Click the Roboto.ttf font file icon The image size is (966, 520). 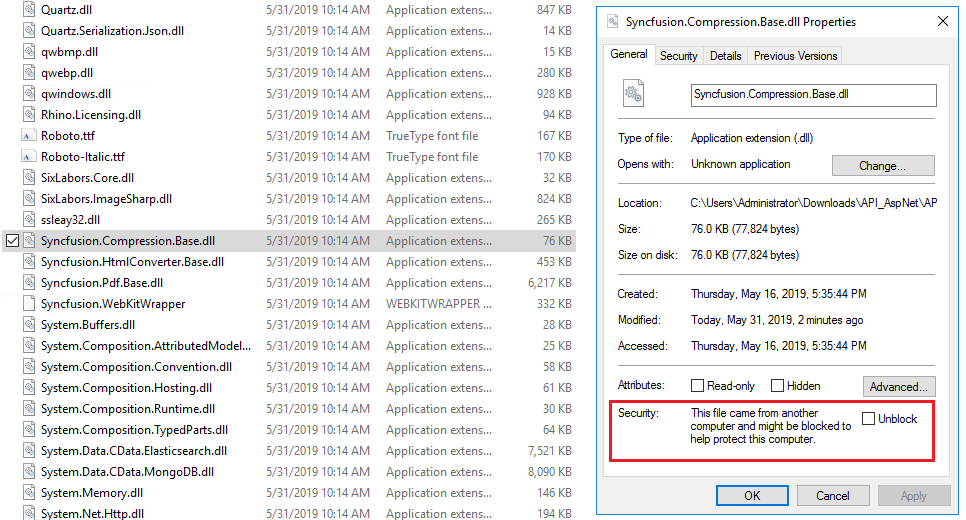27,136
